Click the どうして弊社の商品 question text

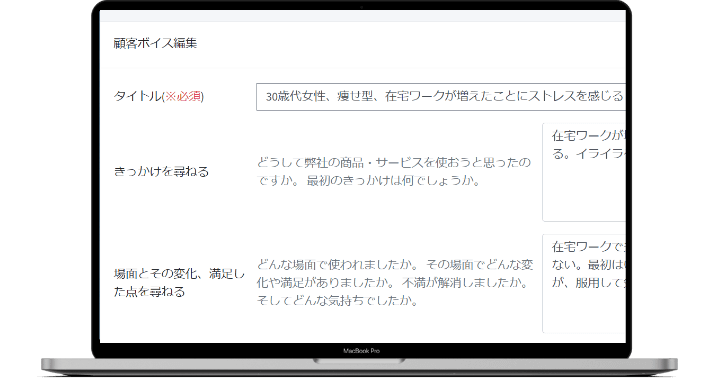pyautogui.click(x=394, y=172)
